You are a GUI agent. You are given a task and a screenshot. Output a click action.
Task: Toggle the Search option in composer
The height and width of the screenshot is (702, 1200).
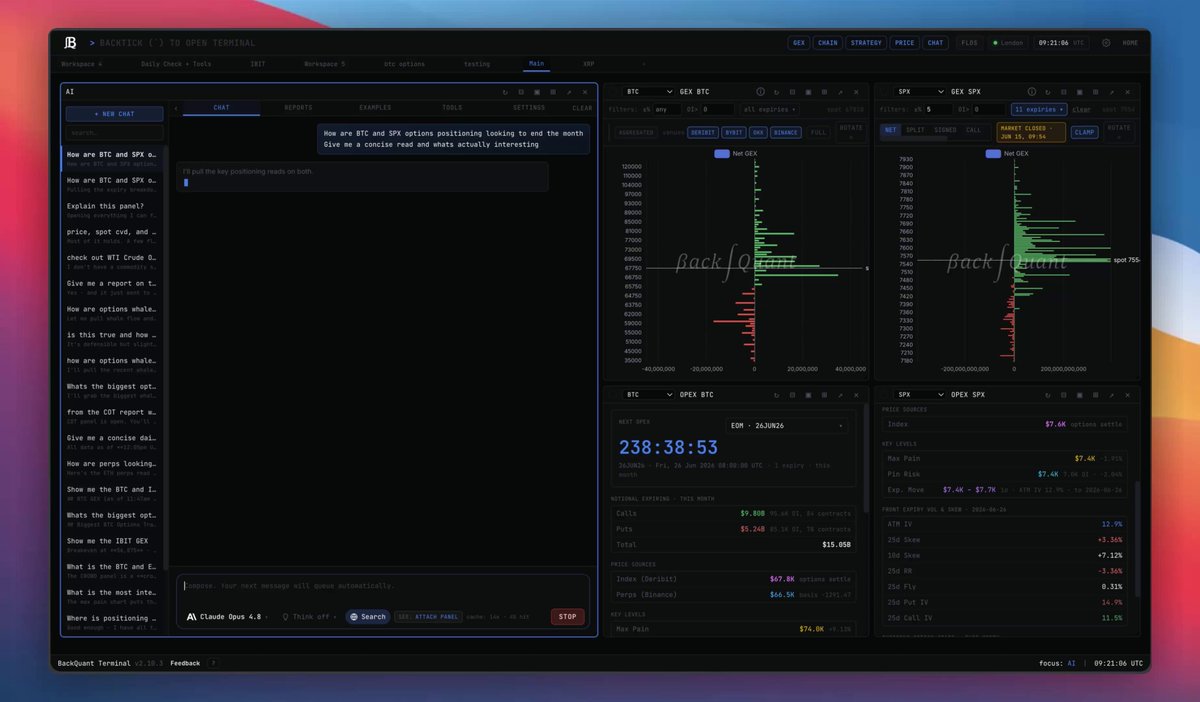[x=368, y=617]
